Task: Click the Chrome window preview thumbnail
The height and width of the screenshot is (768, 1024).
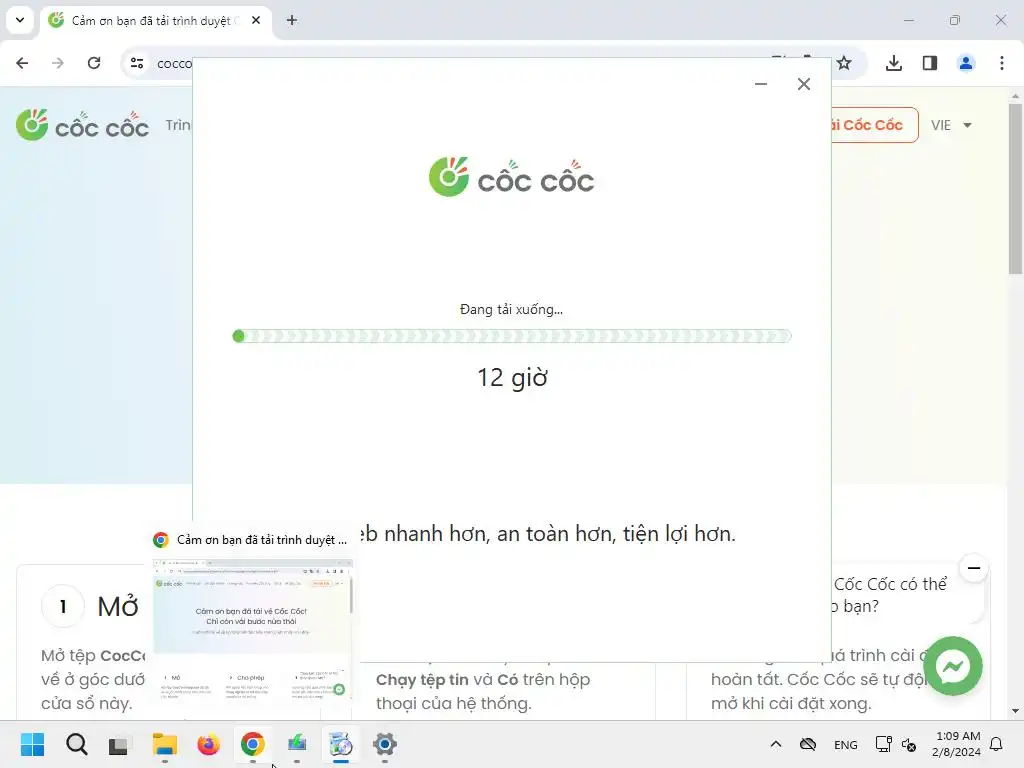Action: point(253,630)
